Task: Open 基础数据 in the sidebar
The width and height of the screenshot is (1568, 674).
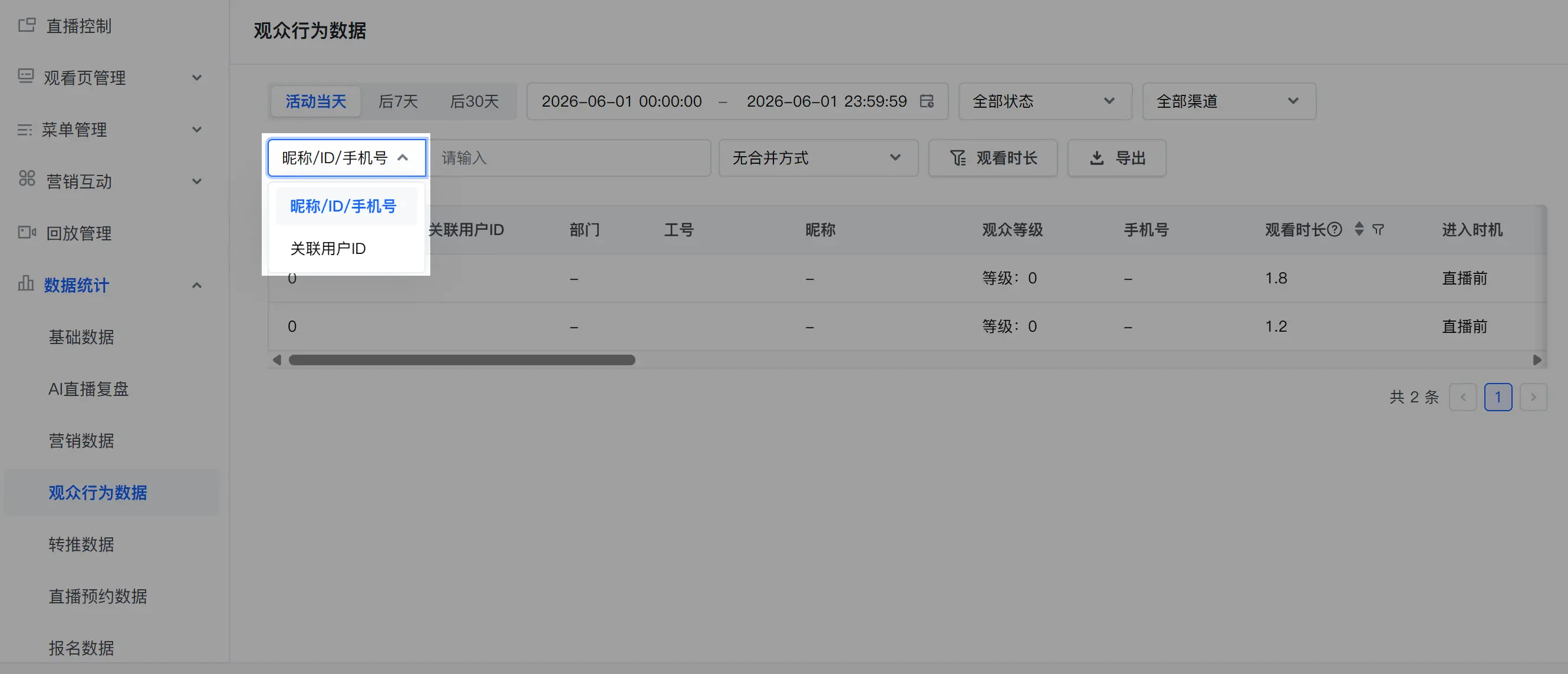Action: click(x=81, y=337)
